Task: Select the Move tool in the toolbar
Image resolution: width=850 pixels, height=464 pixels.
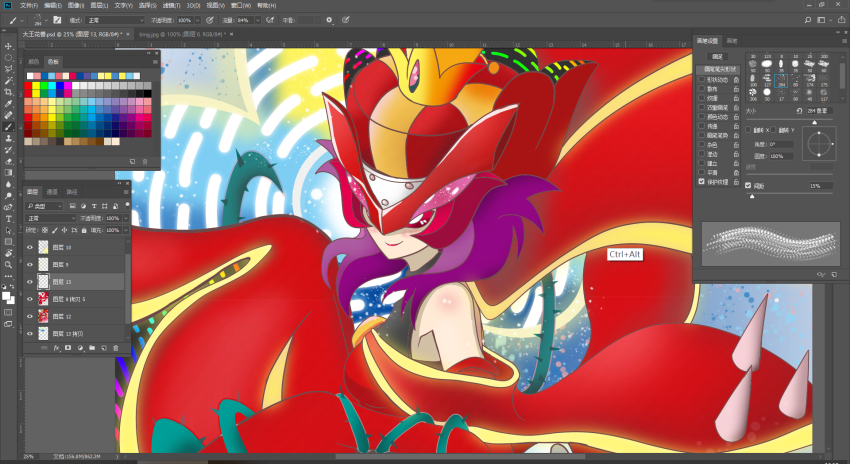Action: 8,46
